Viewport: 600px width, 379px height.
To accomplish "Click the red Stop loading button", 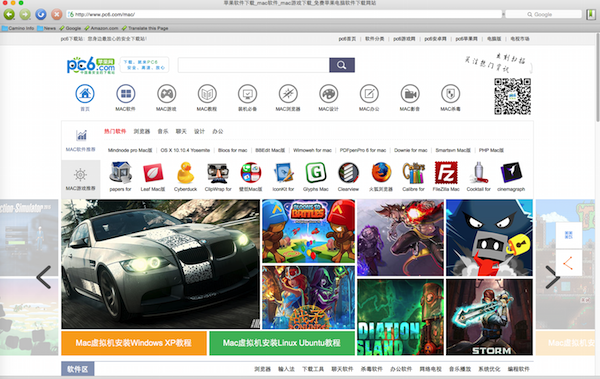I will tap(57, 15).
